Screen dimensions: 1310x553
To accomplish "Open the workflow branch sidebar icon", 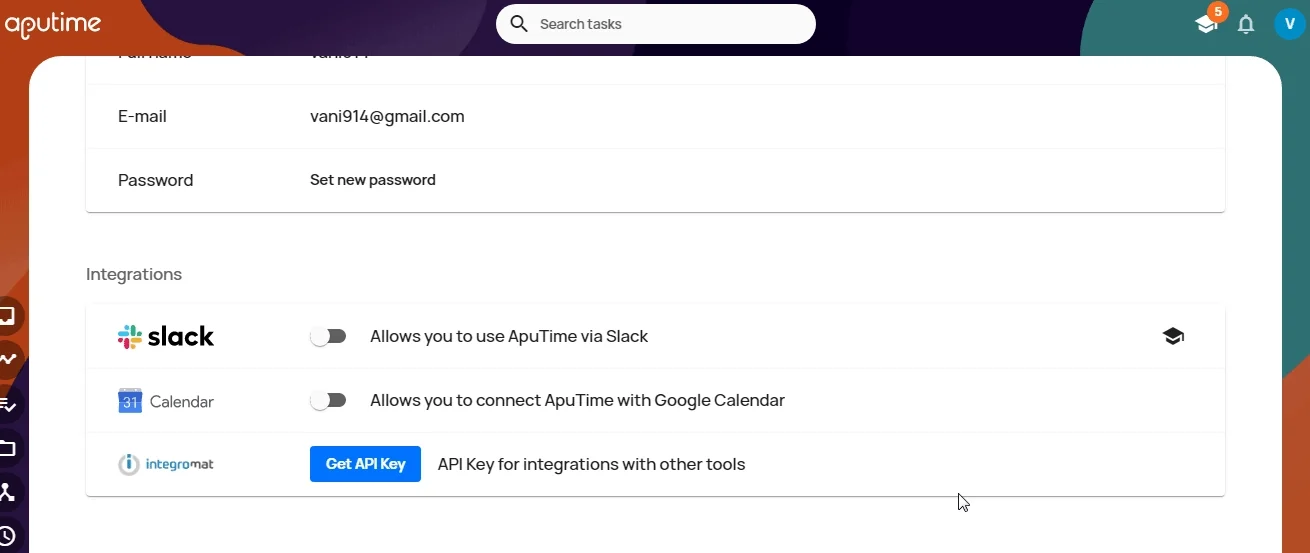I will 8,492.
